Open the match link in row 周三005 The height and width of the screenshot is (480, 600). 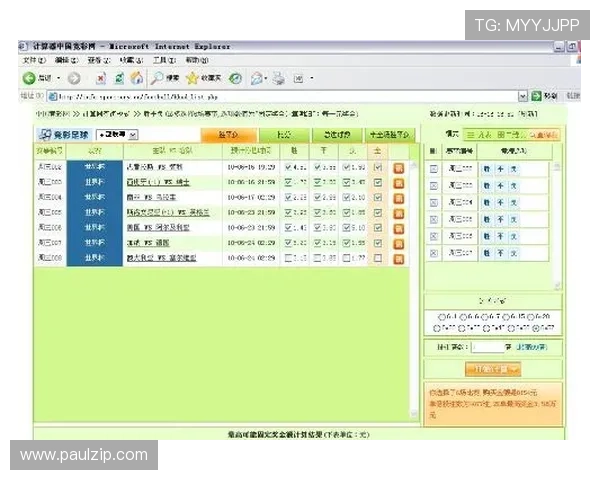(x=168, y=212)
